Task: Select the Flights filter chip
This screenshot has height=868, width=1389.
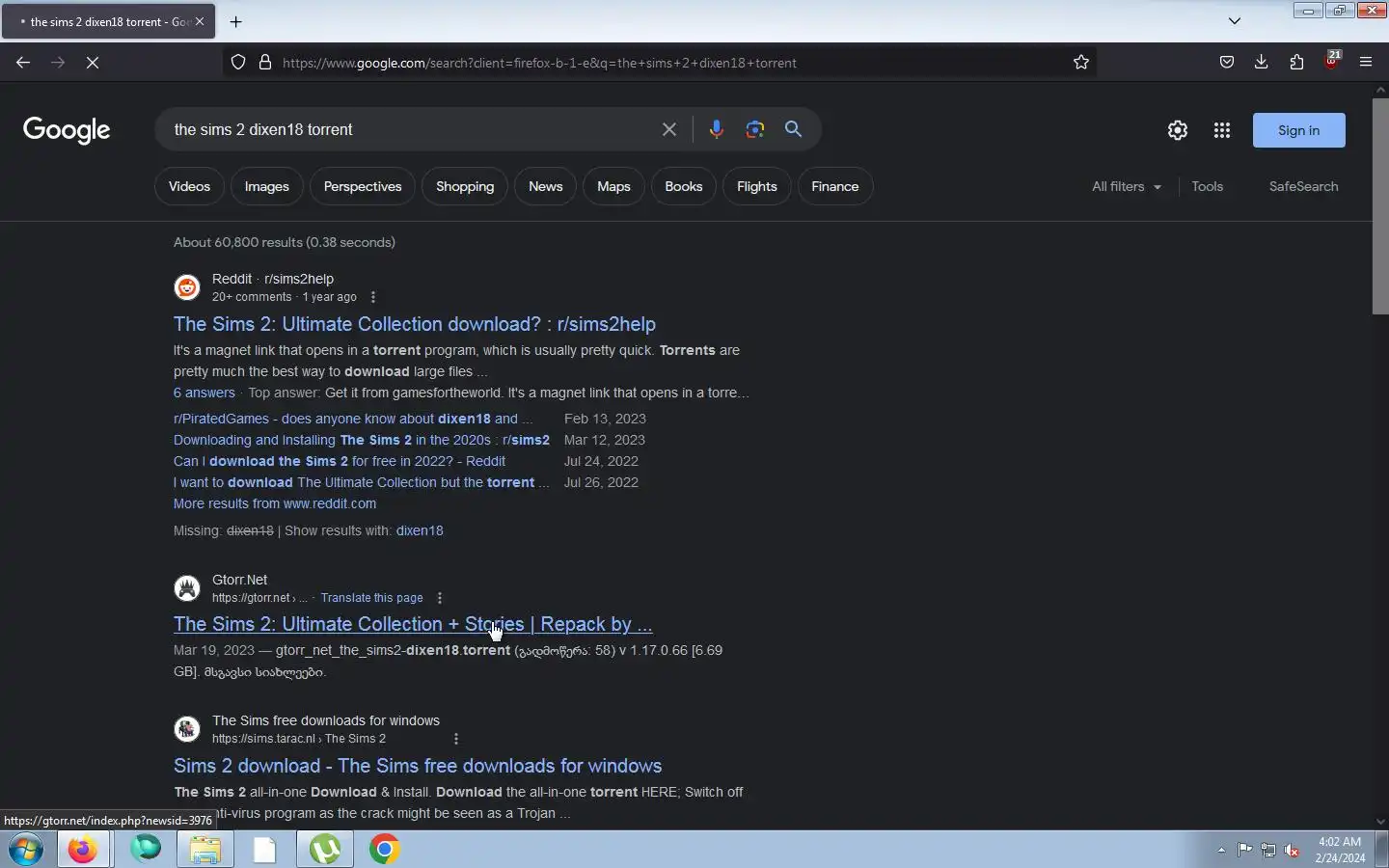Action: [757, 186]
